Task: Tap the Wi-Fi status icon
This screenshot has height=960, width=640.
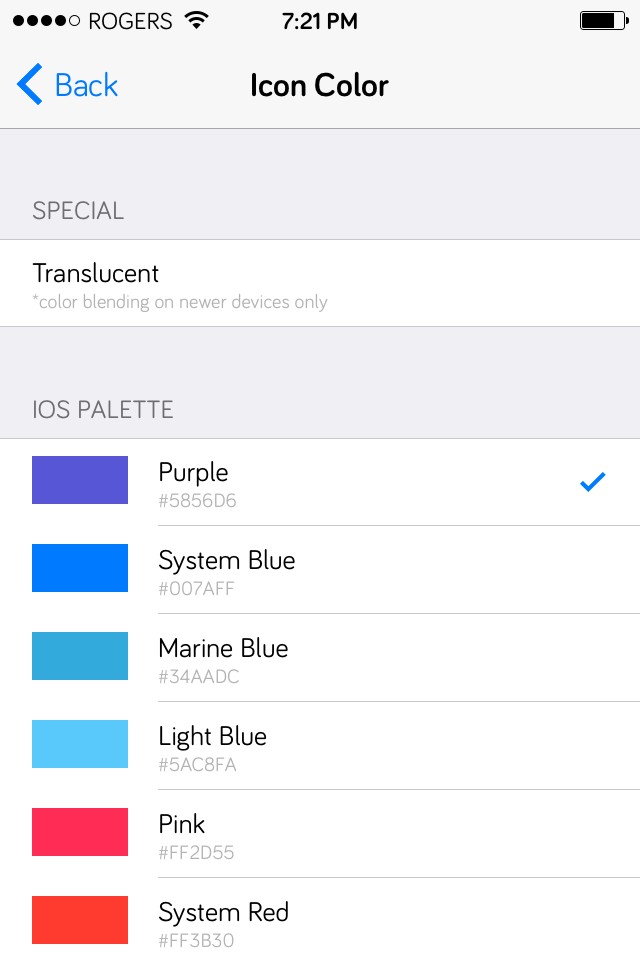Action: tap(197, 20)
